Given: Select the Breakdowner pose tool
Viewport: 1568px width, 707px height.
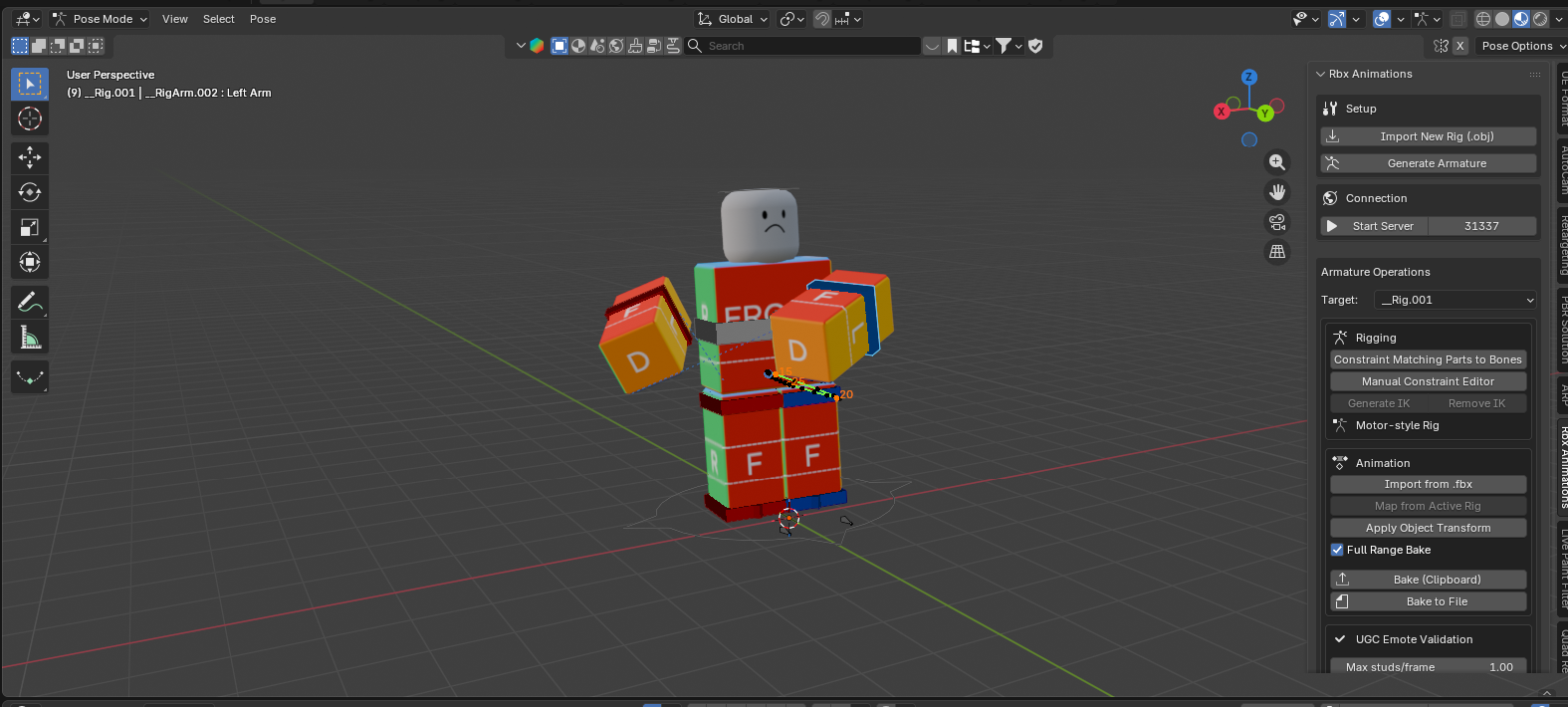Looking at the screenshot, I should (x=30, y=377).
